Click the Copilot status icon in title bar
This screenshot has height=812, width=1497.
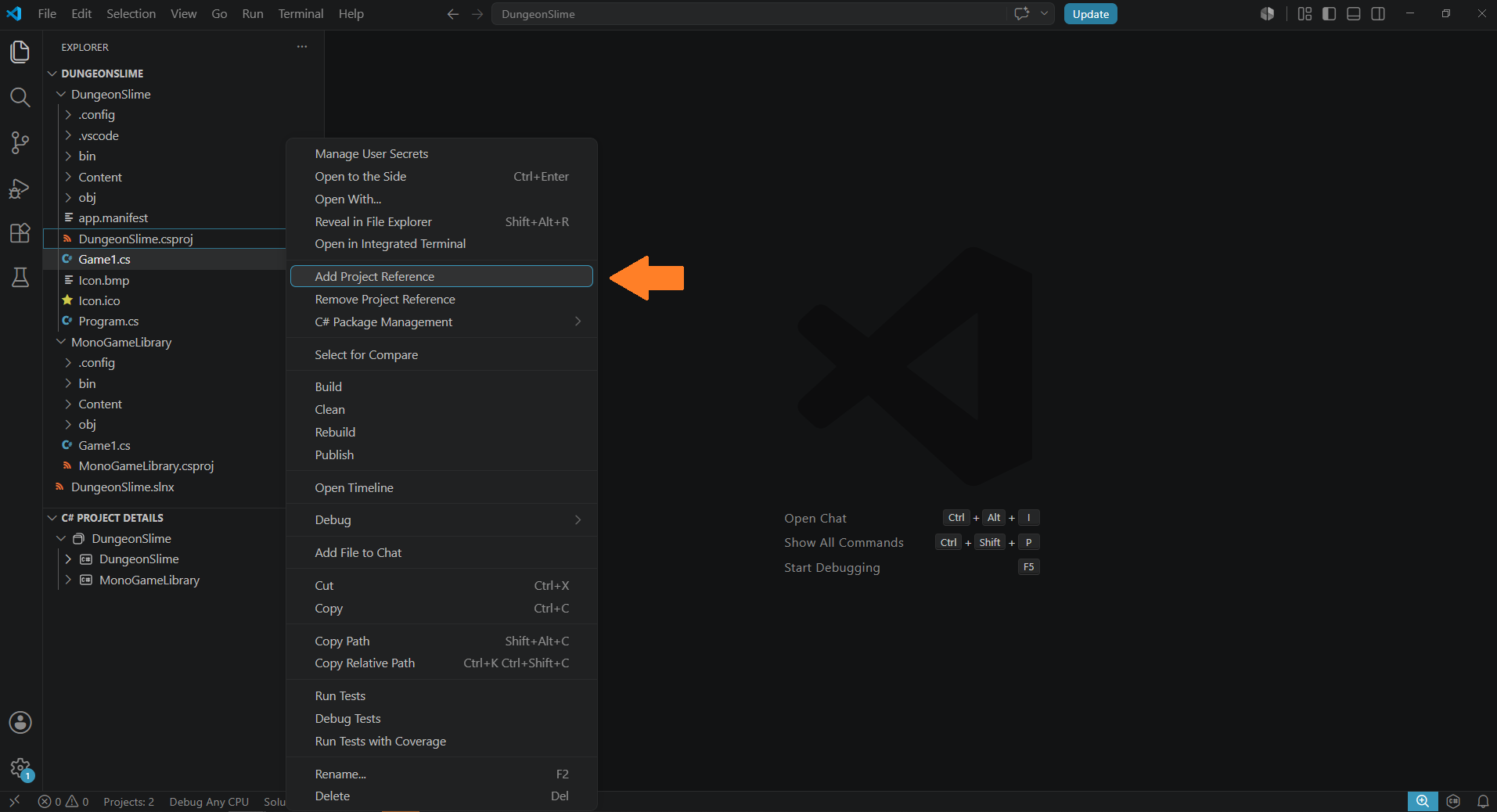[1268, 14]
